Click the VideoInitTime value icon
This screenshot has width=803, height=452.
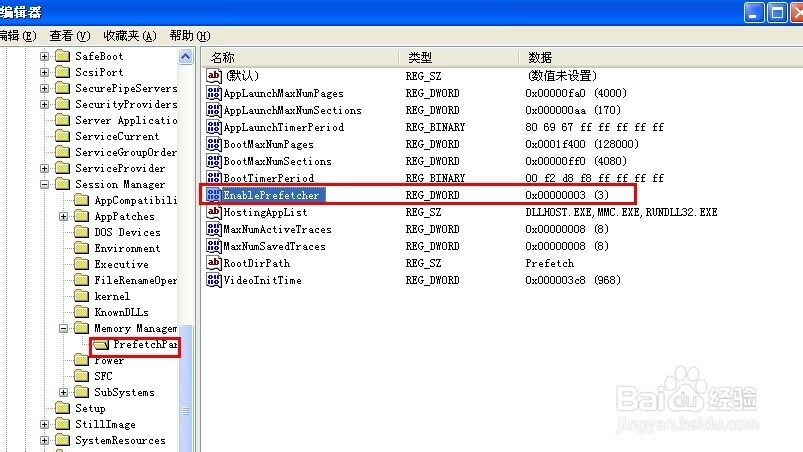[214, 280]
